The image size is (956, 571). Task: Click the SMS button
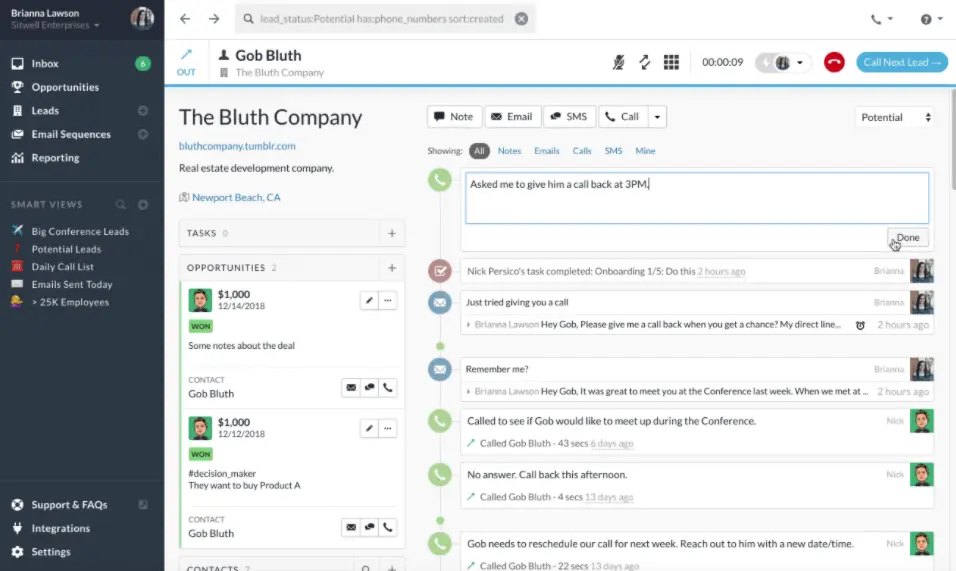[569, 116]
